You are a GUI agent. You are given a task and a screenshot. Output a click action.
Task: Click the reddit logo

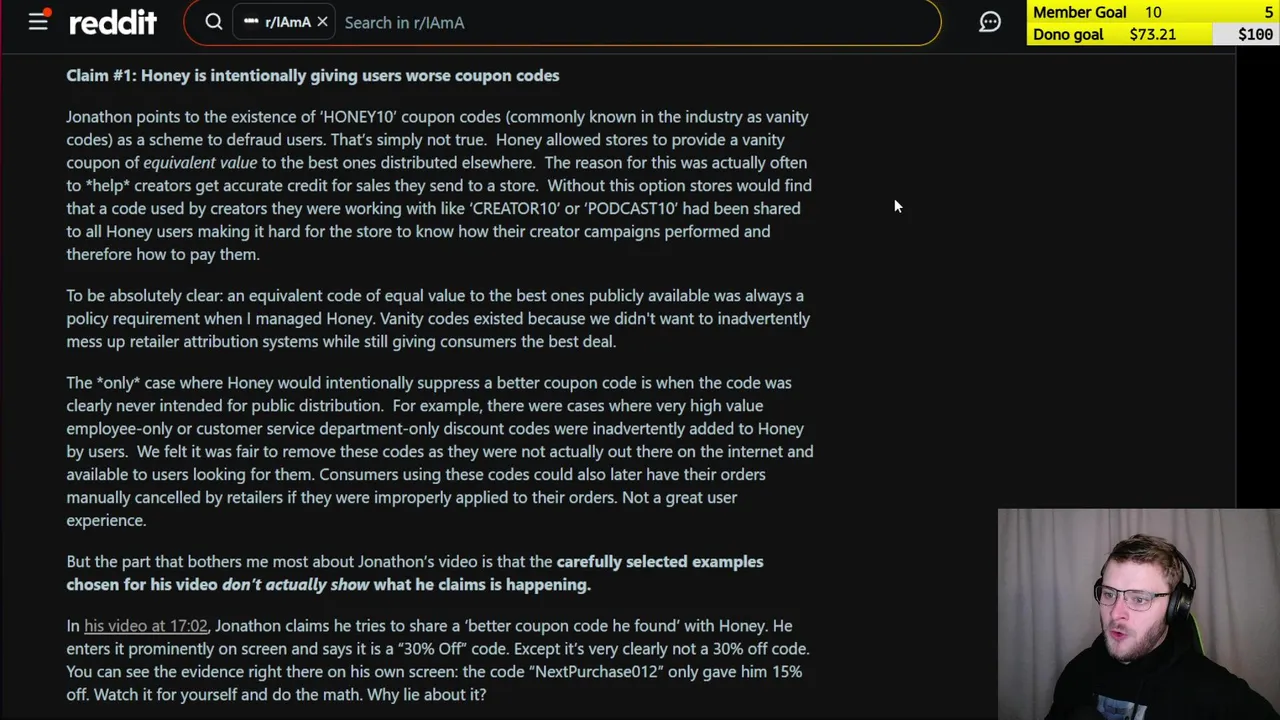113,22
